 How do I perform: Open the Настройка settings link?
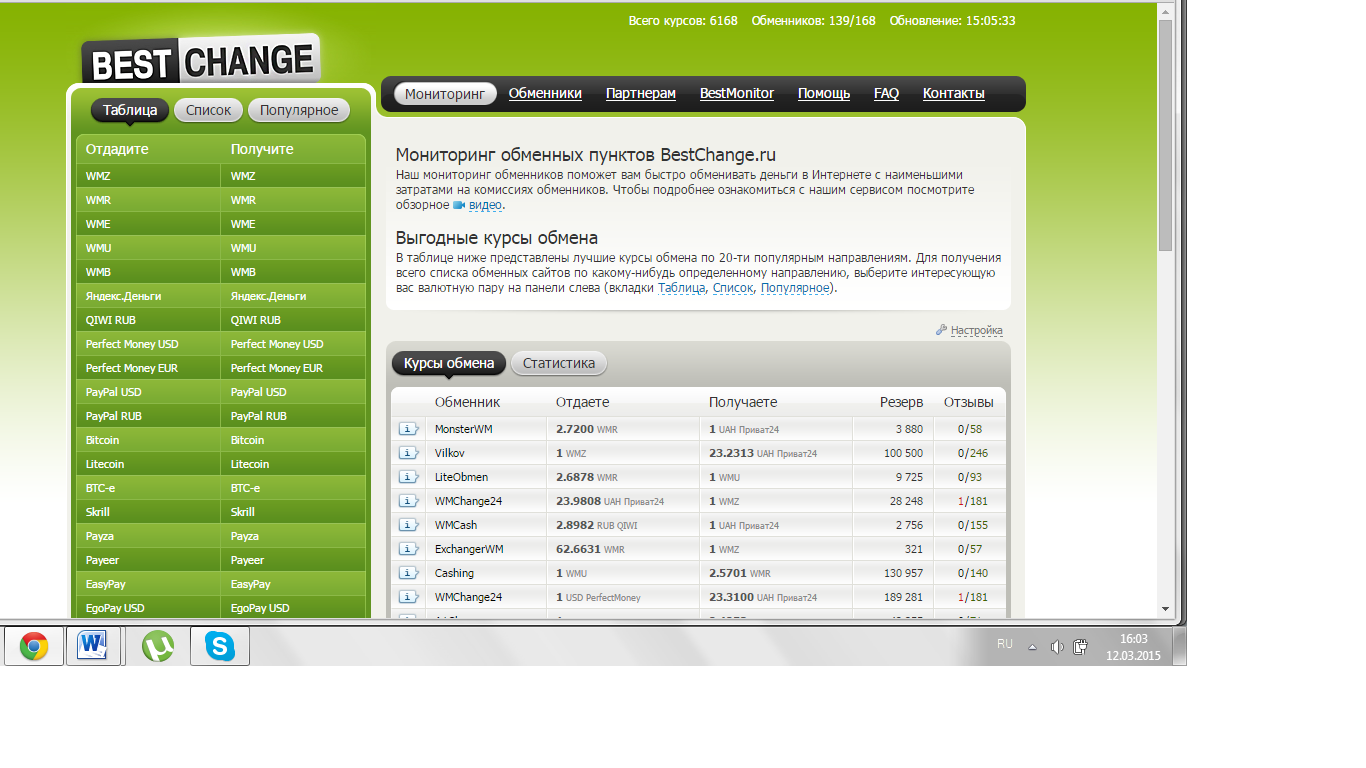tap(976, 330)
